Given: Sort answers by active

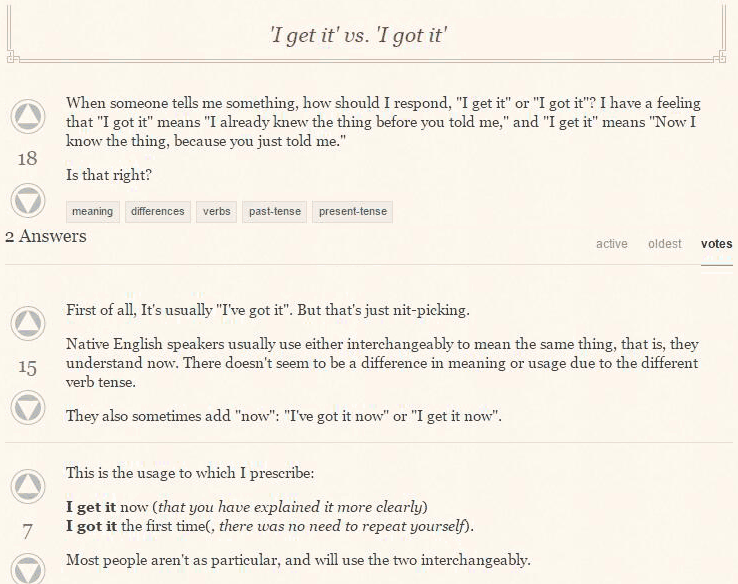Looking at the screenshot, I should [x=612, y=244].
